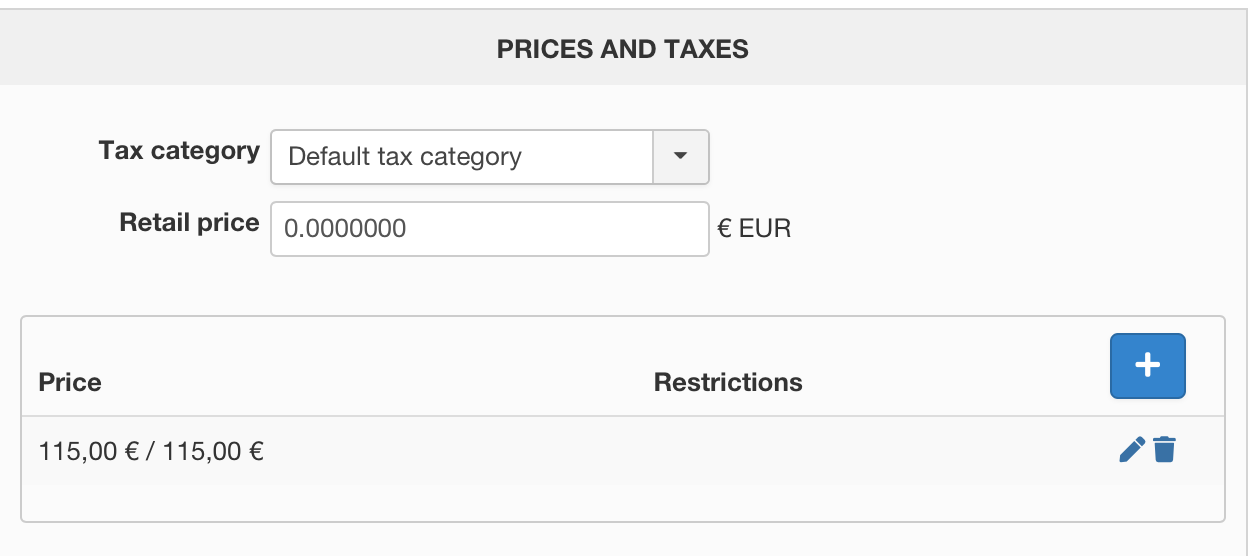Click the trash can icon

pyautogui.click(x=1165, y=450)
